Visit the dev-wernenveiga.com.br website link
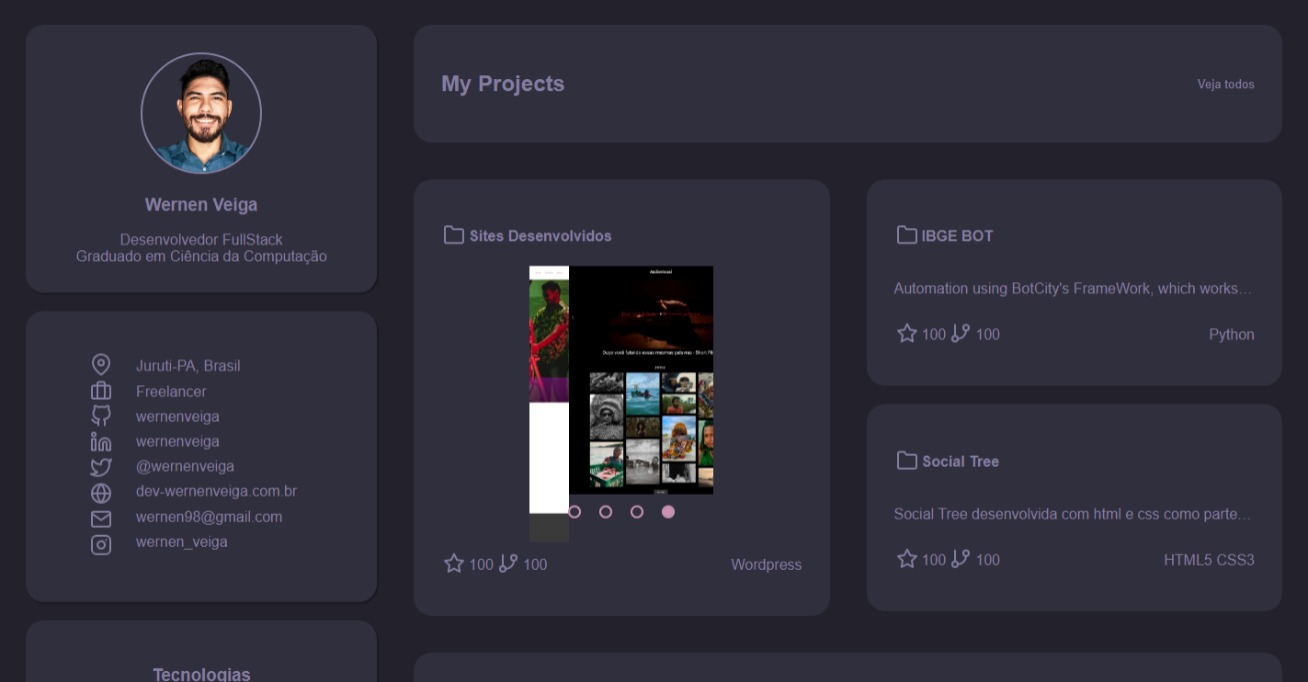This screenshot has width=1308, height=682. point(216,491)
